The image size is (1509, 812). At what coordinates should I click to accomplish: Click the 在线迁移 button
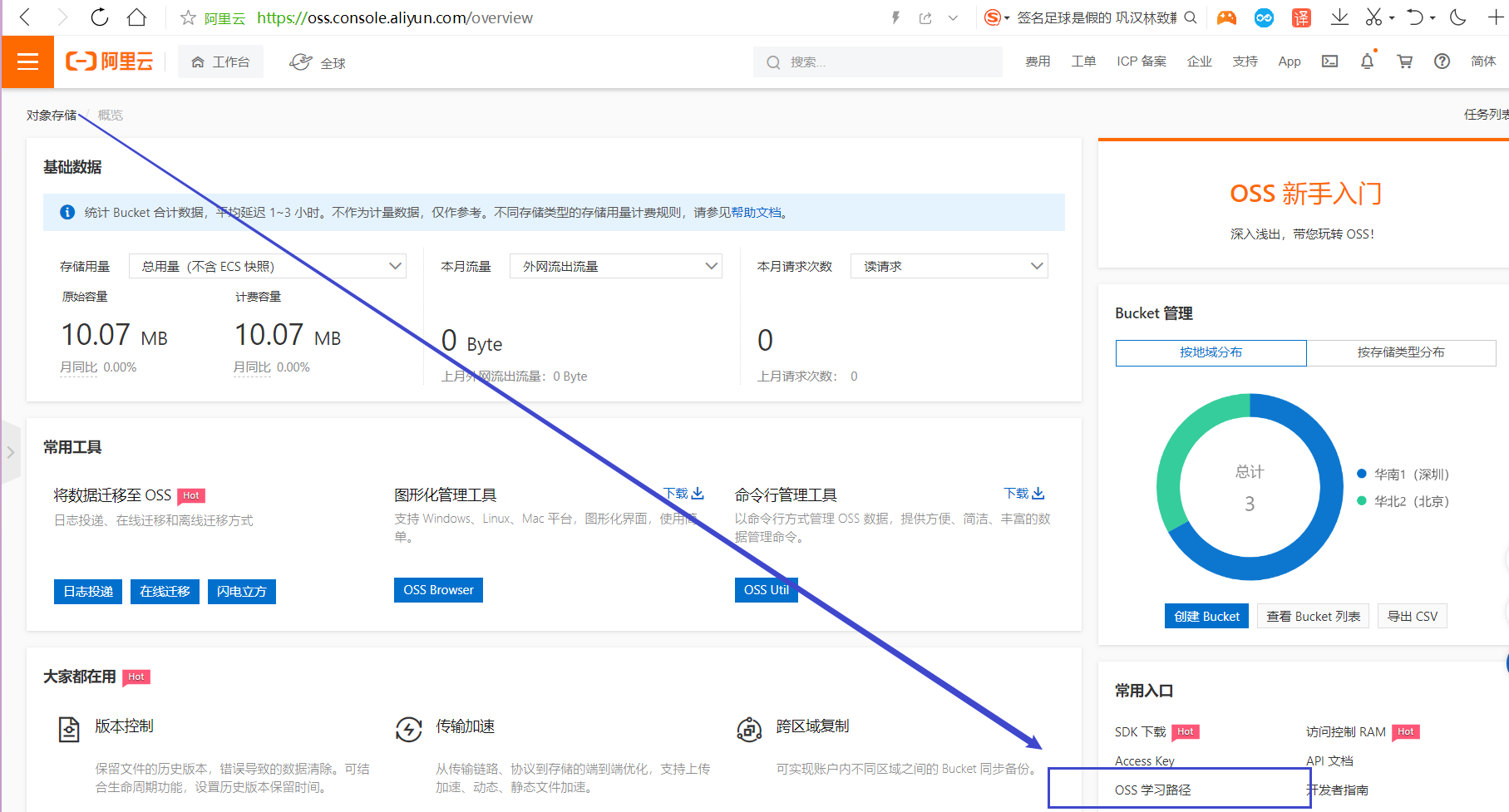(165, 592)
